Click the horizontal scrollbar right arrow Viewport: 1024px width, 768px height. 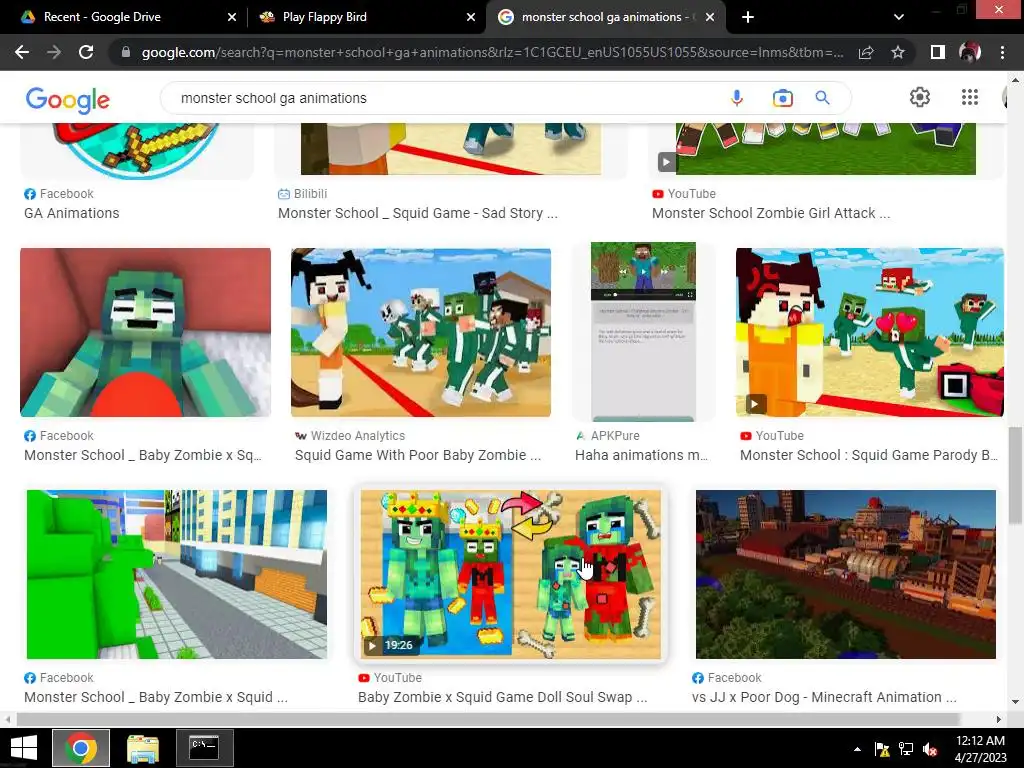tap(999, 719)
